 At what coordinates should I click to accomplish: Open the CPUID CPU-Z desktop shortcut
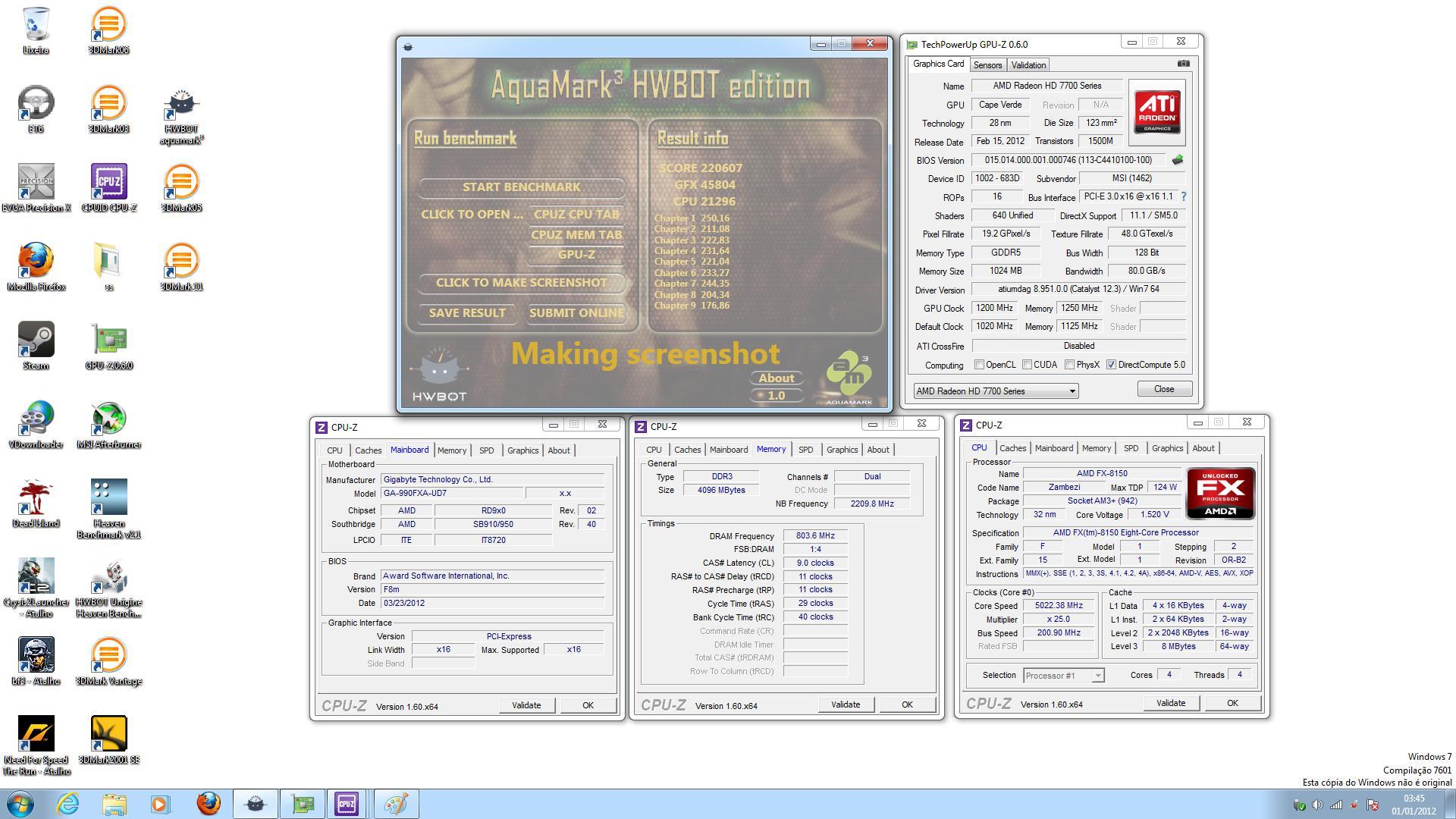[x=108, y=189]
